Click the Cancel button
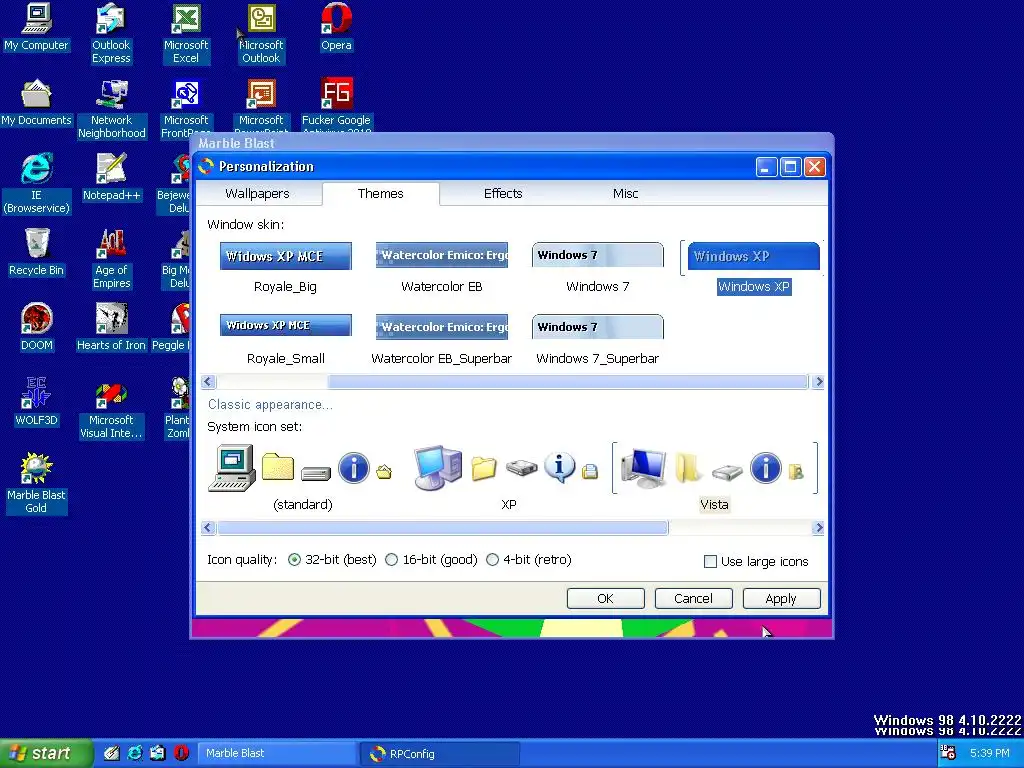 point(694,598)
